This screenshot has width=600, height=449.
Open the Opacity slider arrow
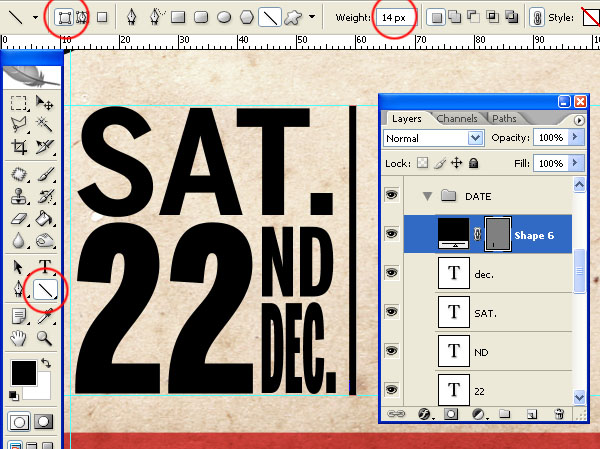coord(575,137)
